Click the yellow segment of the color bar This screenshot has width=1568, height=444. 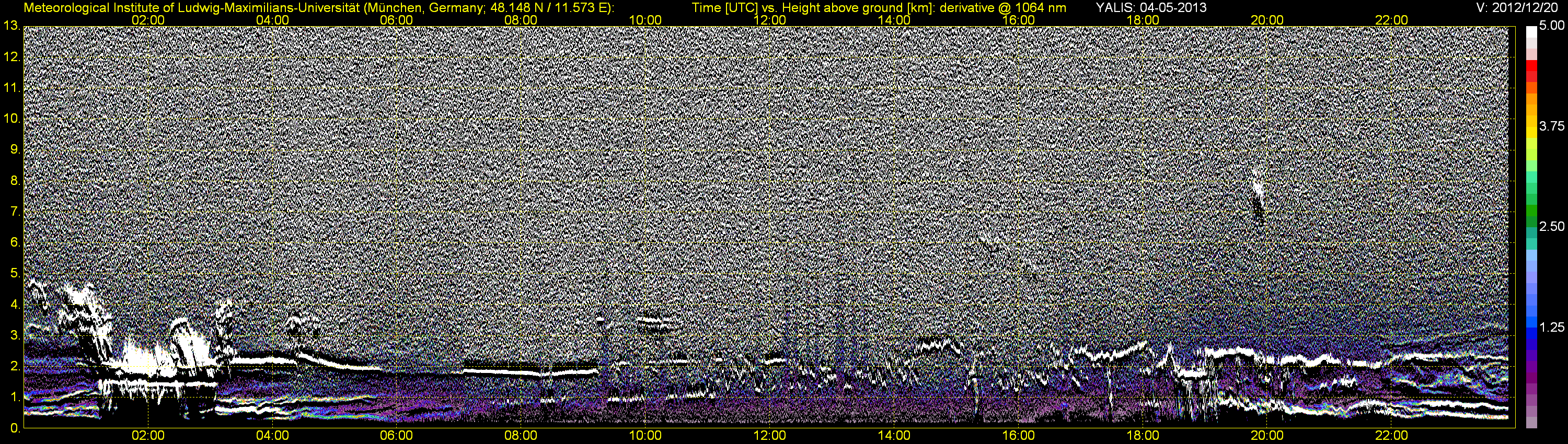(x=1531, y=134)
